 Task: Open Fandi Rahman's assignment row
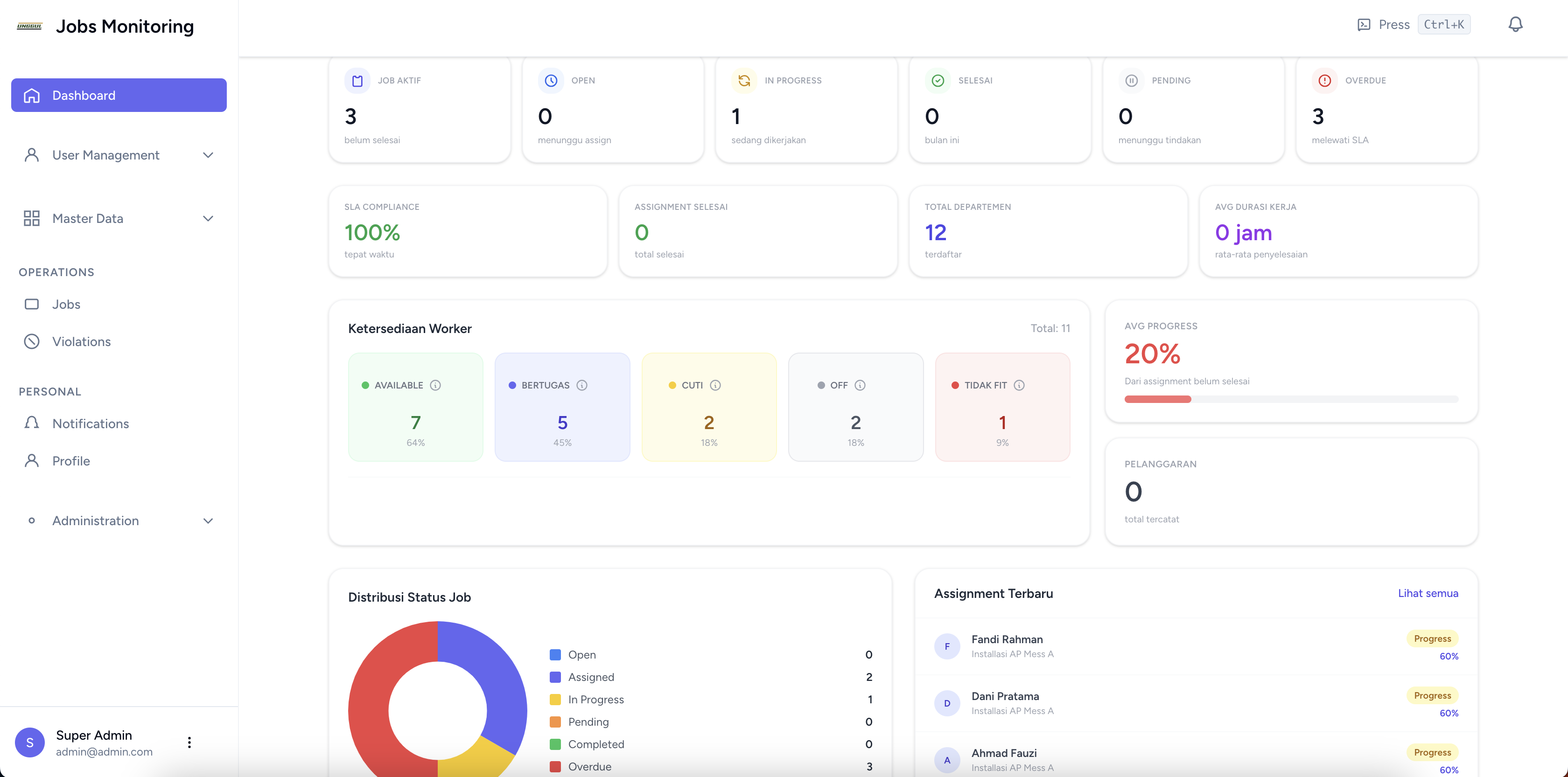click(x=1196, y=646)
